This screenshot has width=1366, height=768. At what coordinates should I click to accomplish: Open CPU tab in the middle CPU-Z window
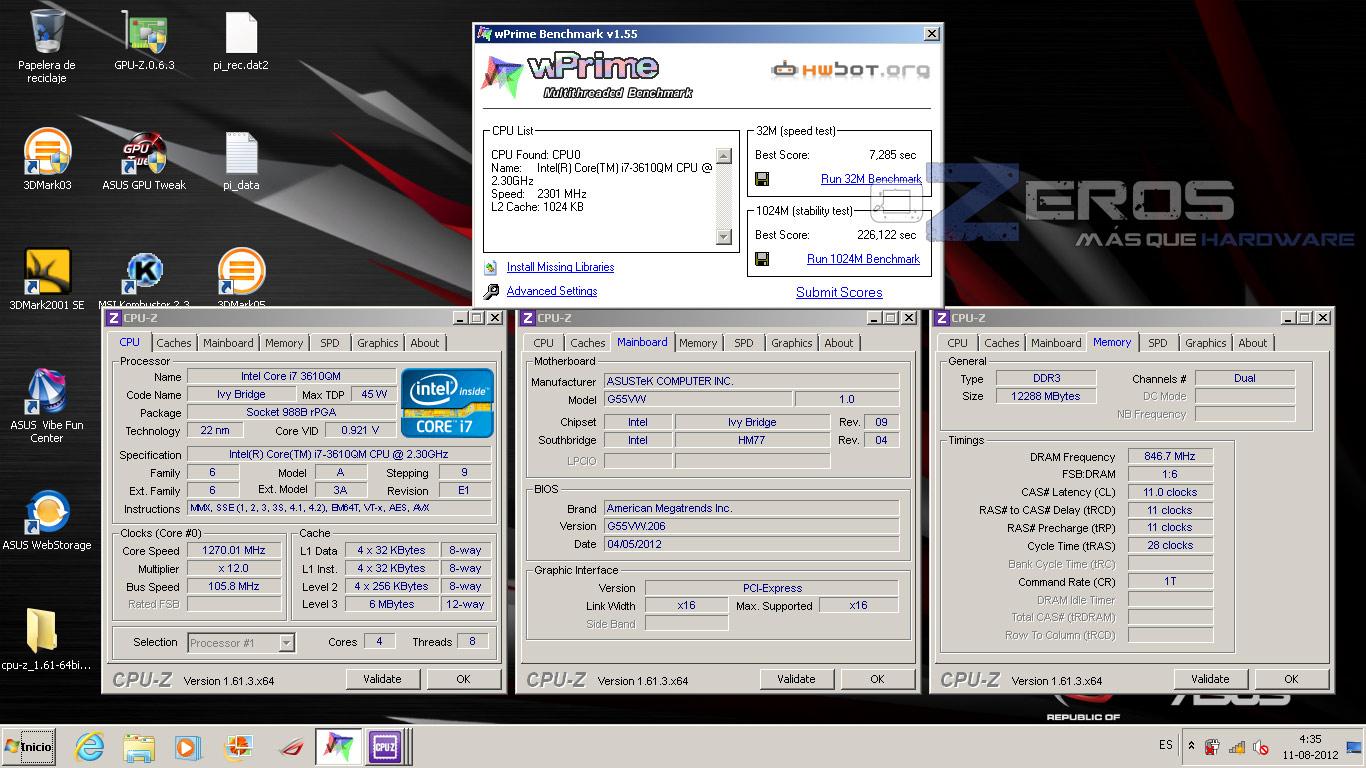544,343
